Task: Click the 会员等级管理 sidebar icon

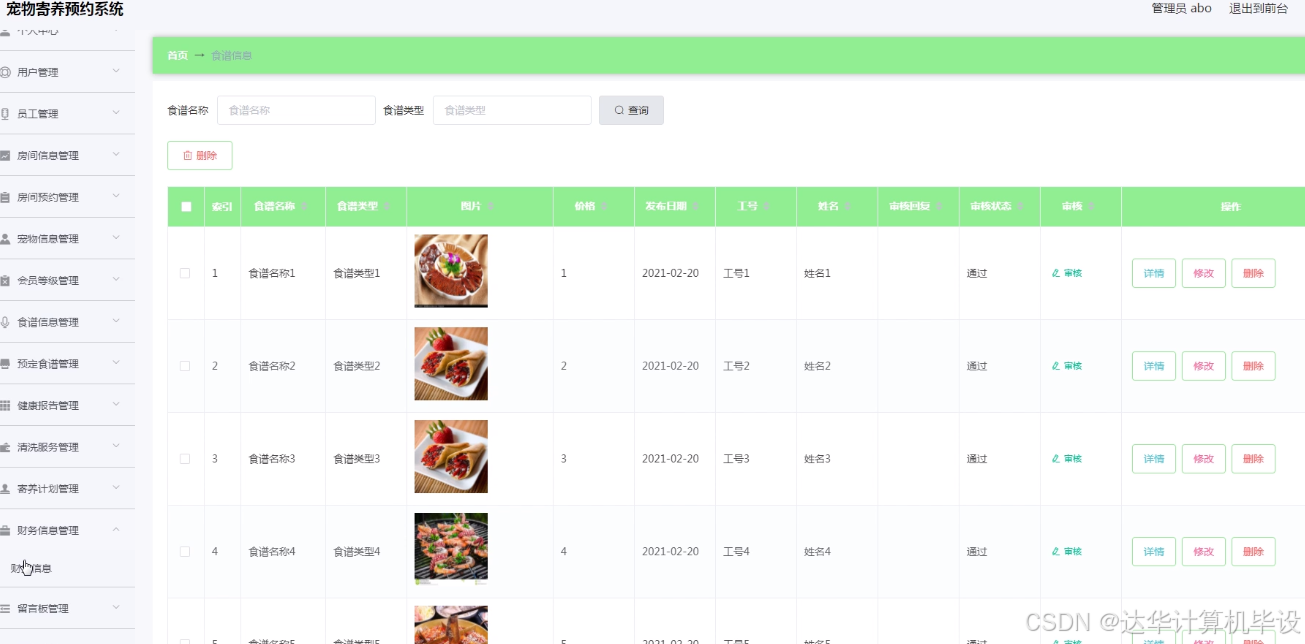Action: [x=6, y=281]
